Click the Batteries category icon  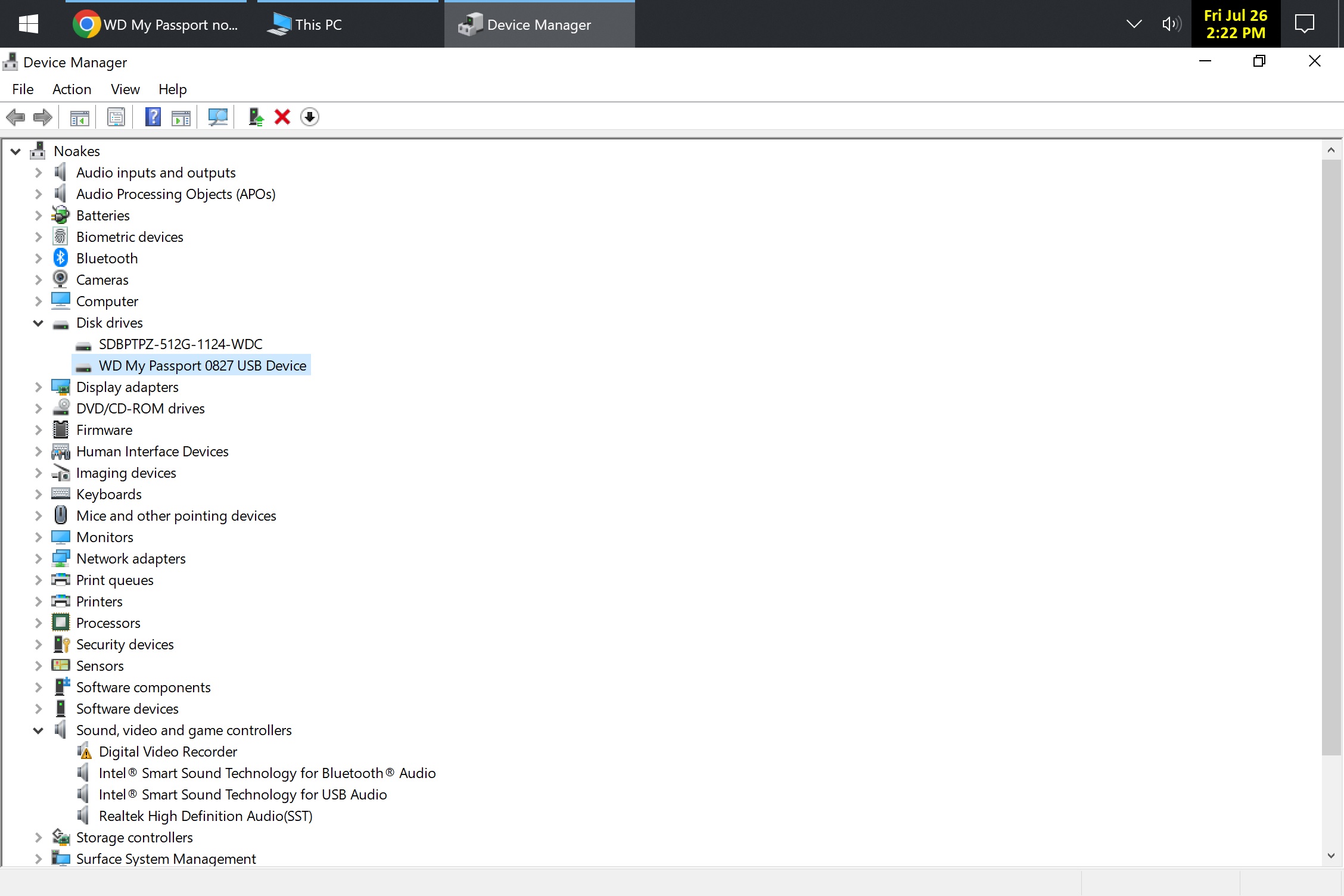[61, 215]
